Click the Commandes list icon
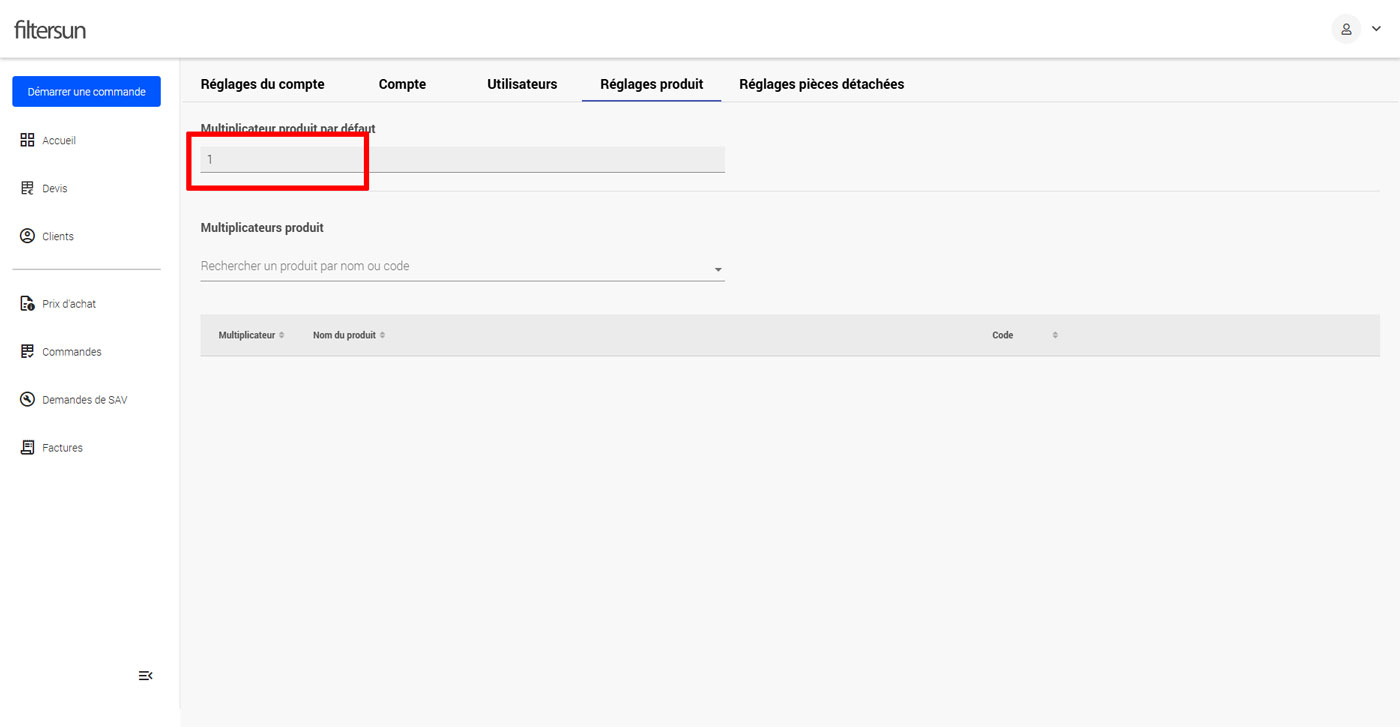 tap(28, 352)
